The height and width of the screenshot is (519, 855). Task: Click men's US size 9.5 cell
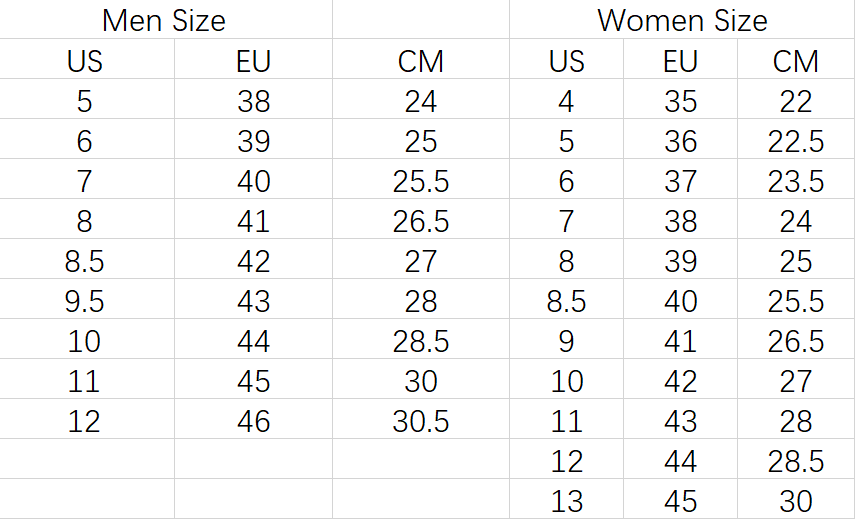(84, 301)
